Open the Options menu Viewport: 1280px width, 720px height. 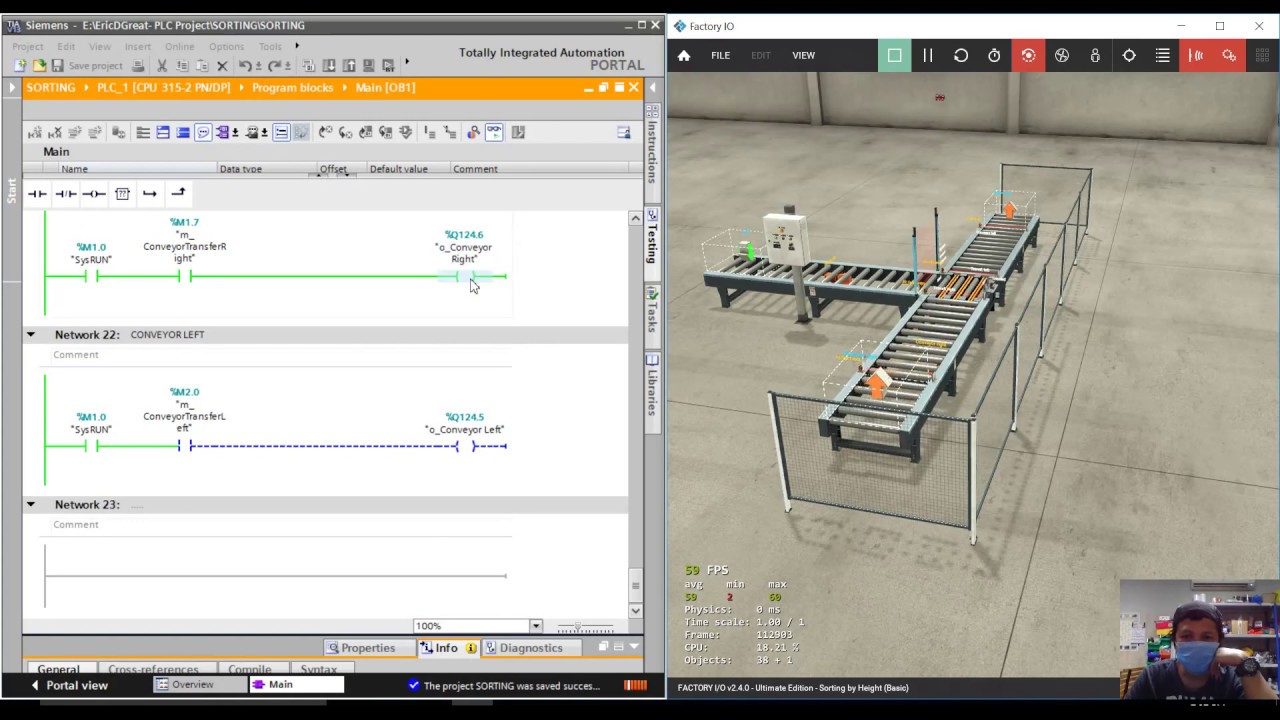coord(226,46)
